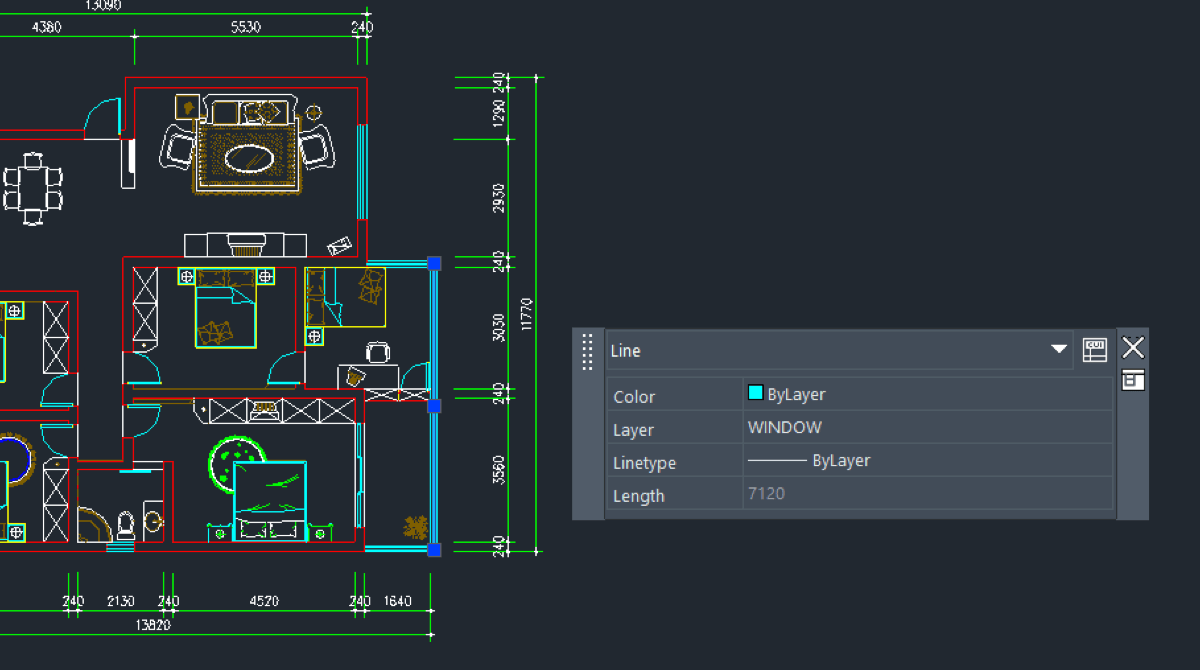Open the Layer WINDOW property field
Screen dimensions: 1200x670
927,428
